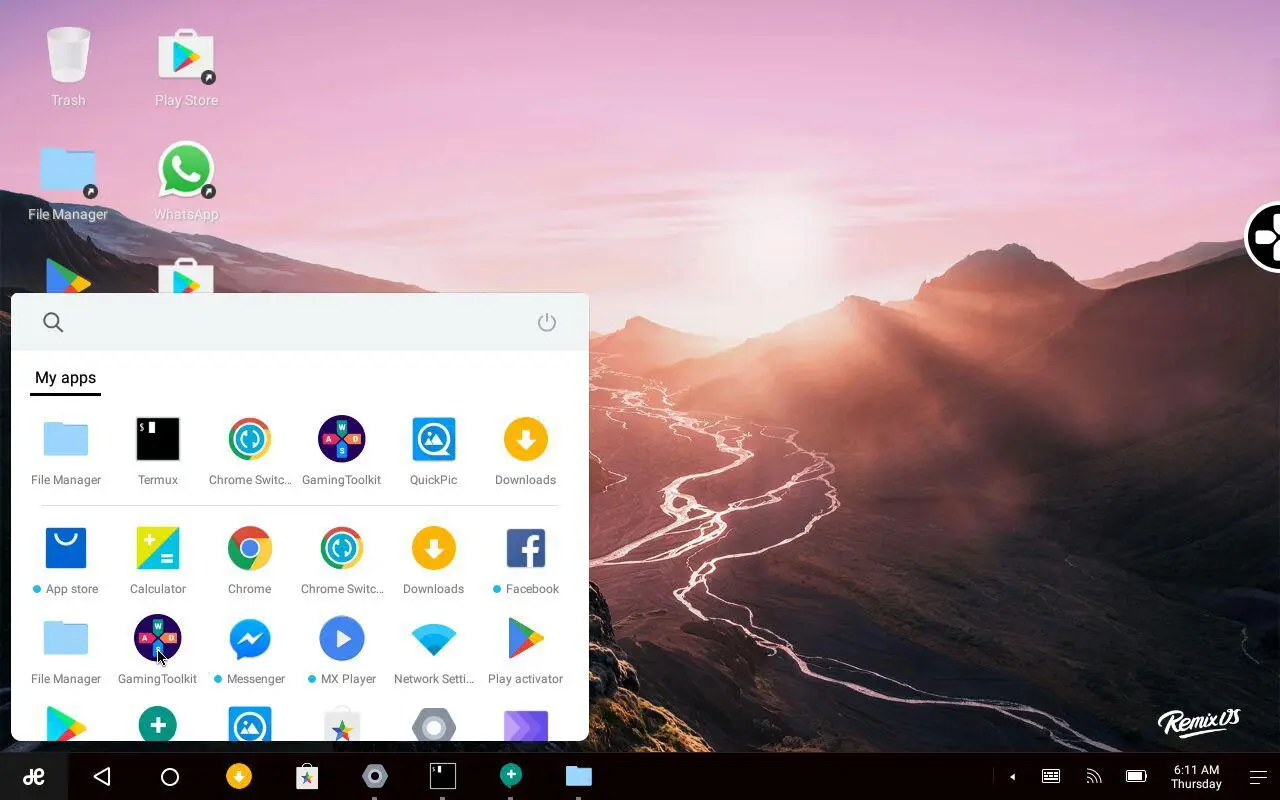Switch to the My apps tab
Viewport: 1280px width, 800px height.
click(x=65, y=378)
